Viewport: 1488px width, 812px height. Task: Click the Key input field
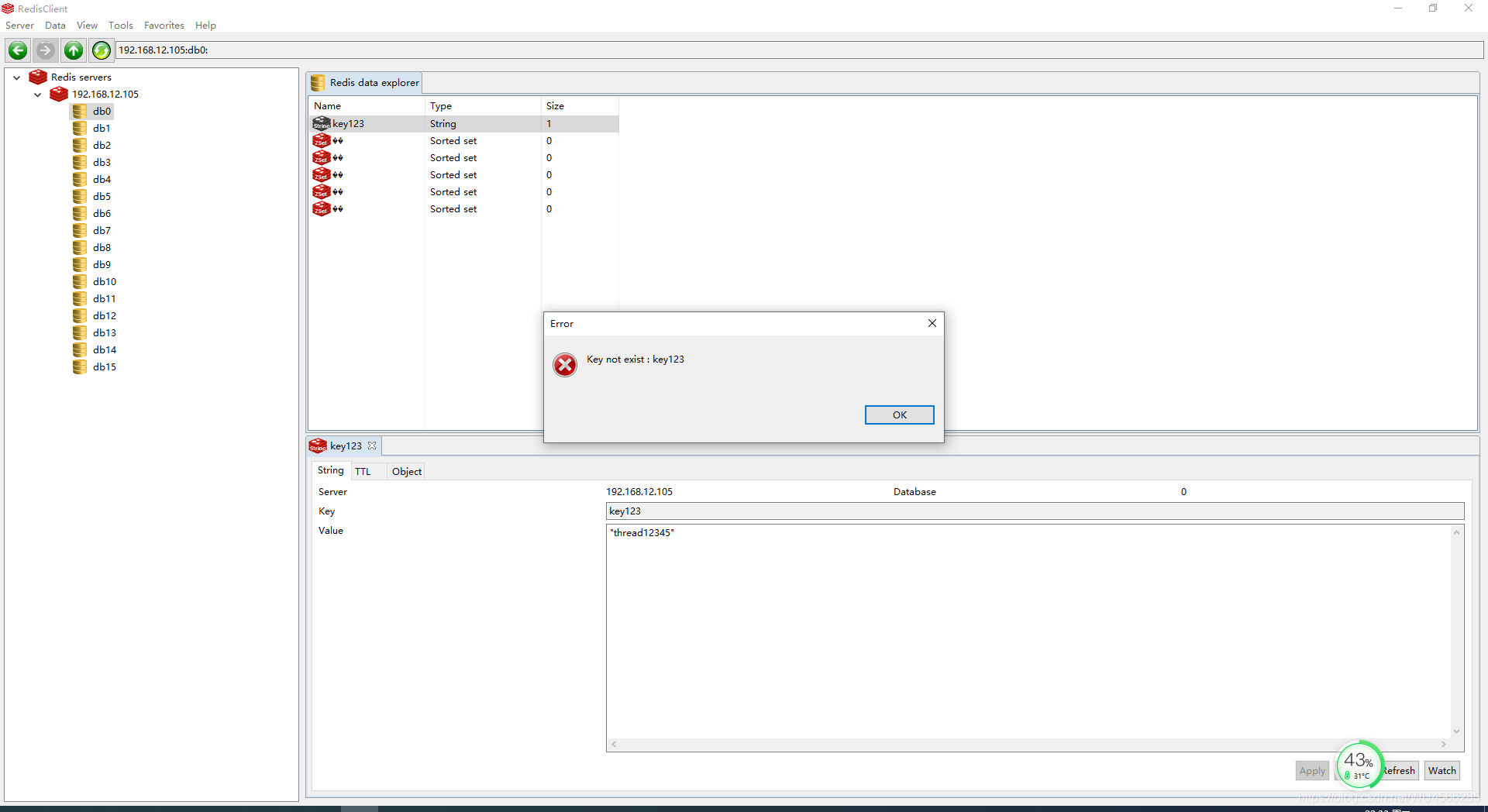click(x=1035, y=511)
